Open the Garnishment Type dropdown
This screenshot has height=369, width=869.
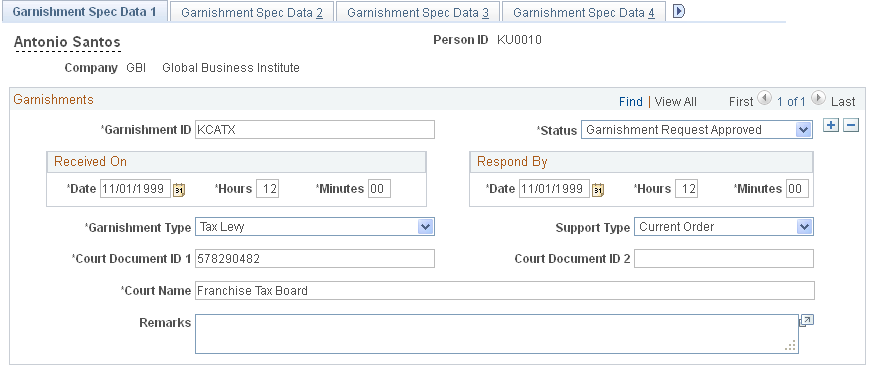point(315,227)
